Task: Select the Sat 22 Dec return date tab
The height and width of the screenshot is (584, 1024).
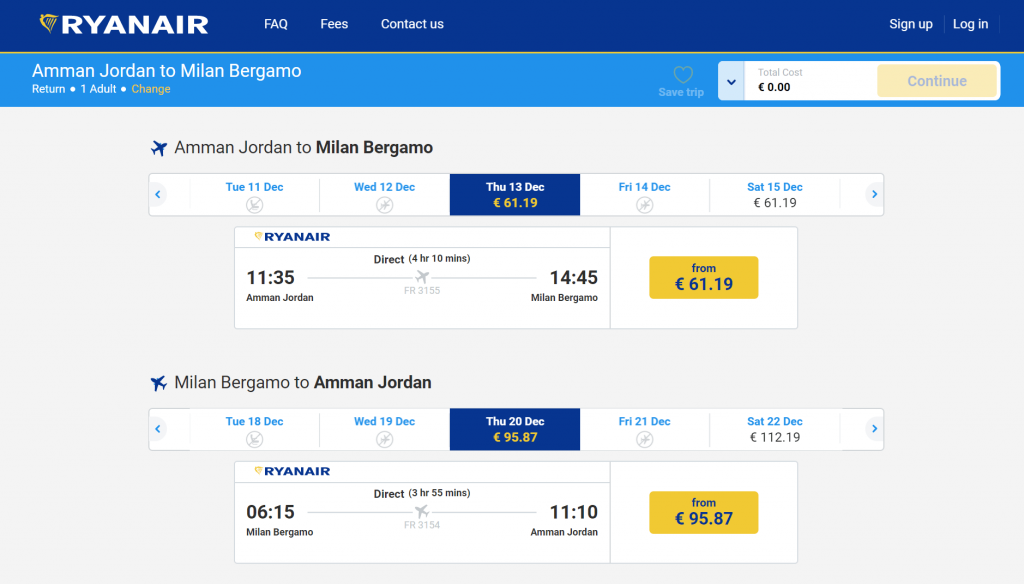Action: 775,429
